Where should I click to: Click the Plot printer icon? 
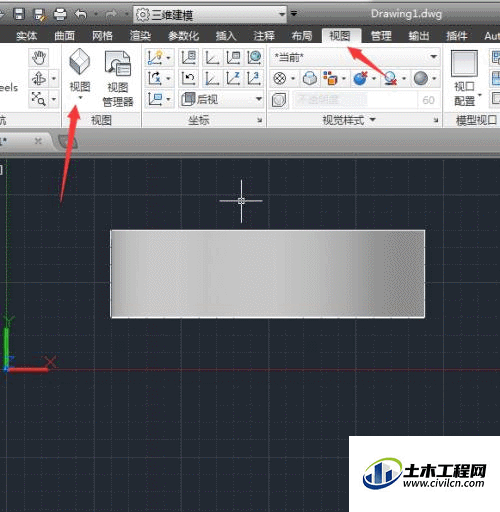click(x=60, y=14)
